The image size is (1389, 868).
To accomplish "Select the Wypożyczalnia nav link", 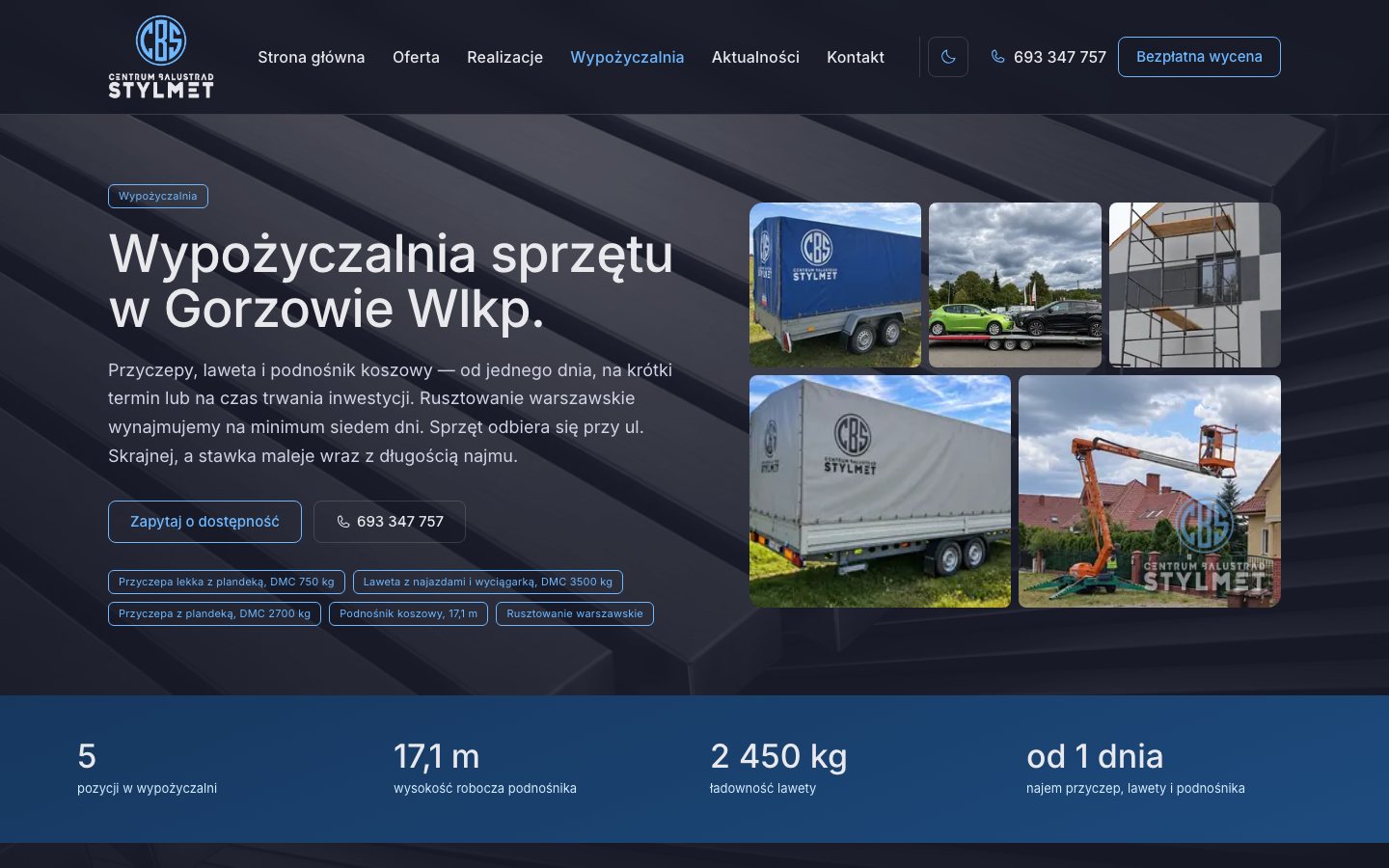I will tap(627, 57).
